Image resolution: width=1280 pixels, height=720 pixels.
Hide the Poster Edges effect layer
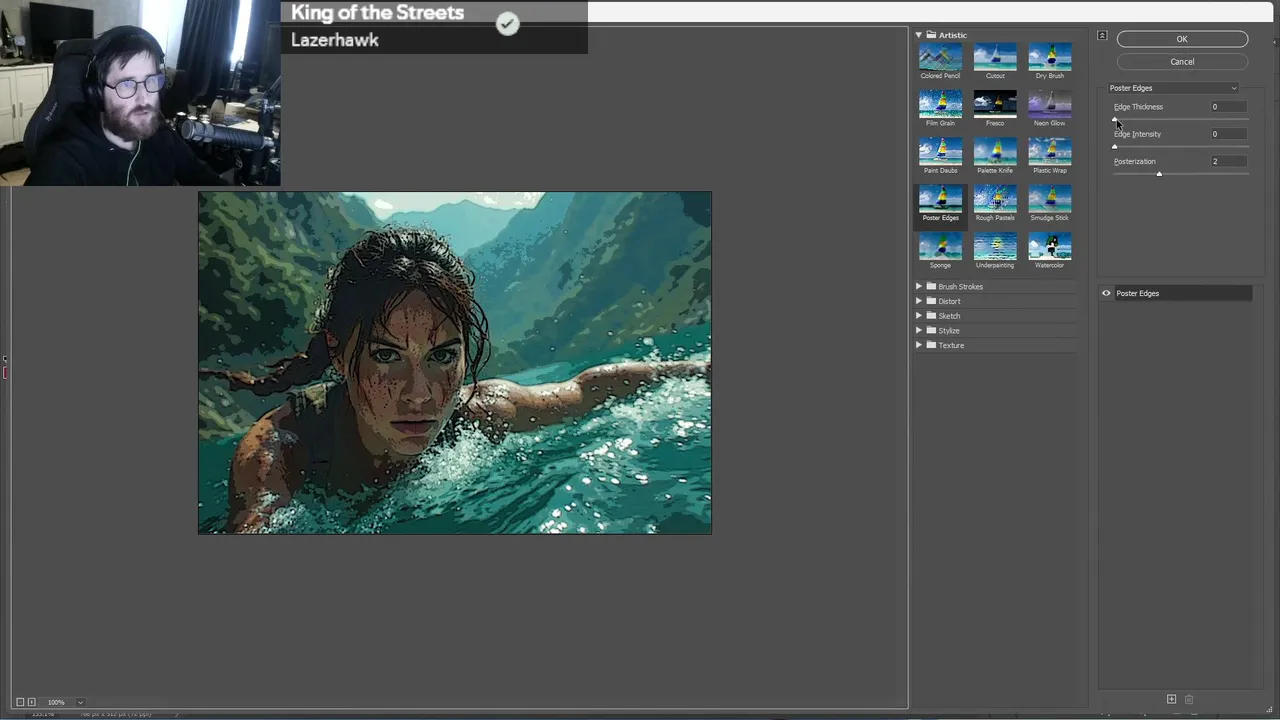click(1106, 293)
